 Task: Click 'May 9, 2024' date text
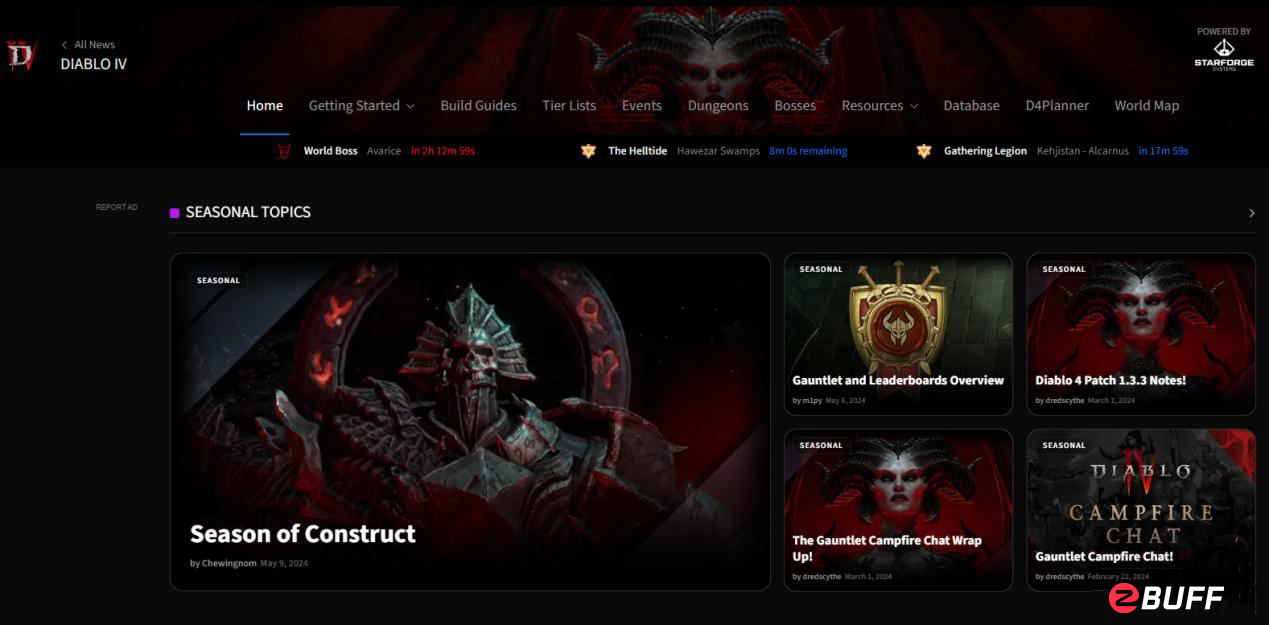point(284,564)
